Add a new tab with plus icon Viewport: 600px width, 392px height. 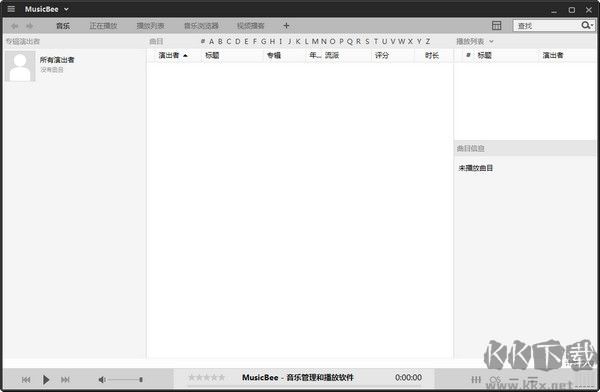point(286,26)
